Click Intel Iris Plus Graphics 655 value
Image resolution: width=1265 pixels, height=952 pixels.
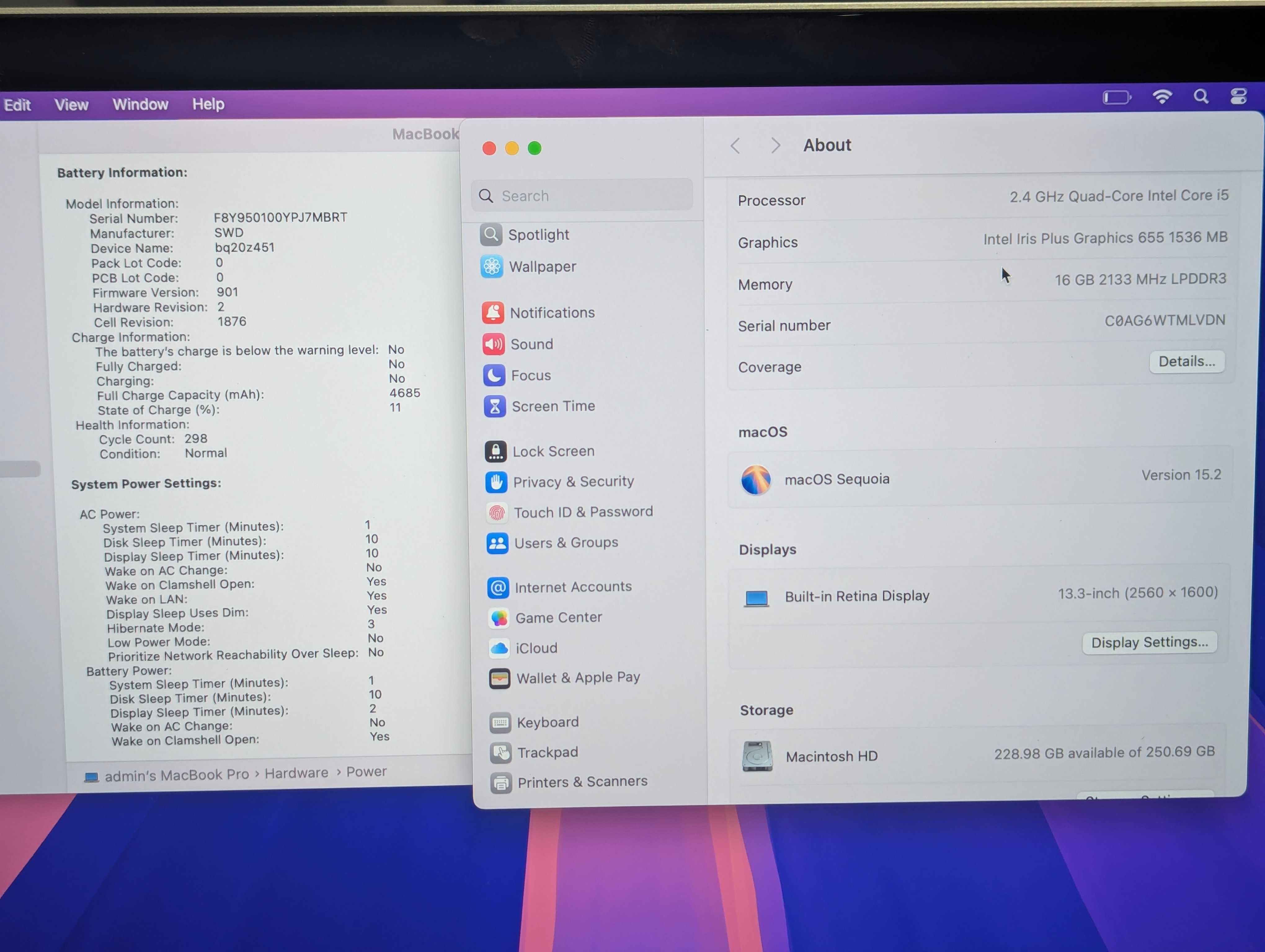pos(1105,238)
